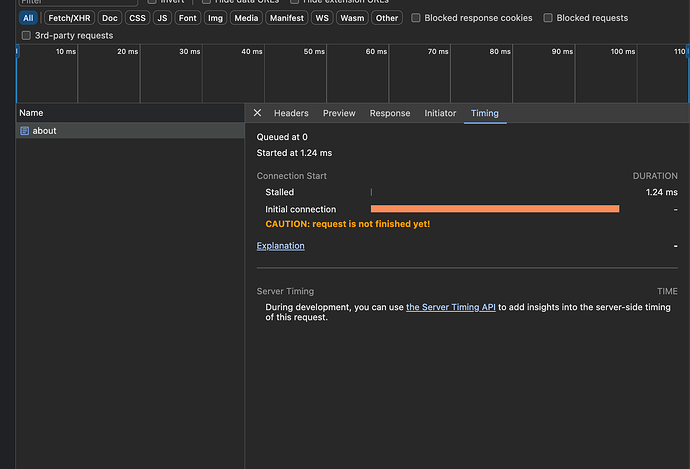Open the Server Timing API link
This screenshot has height=469, width=690.
451,307
